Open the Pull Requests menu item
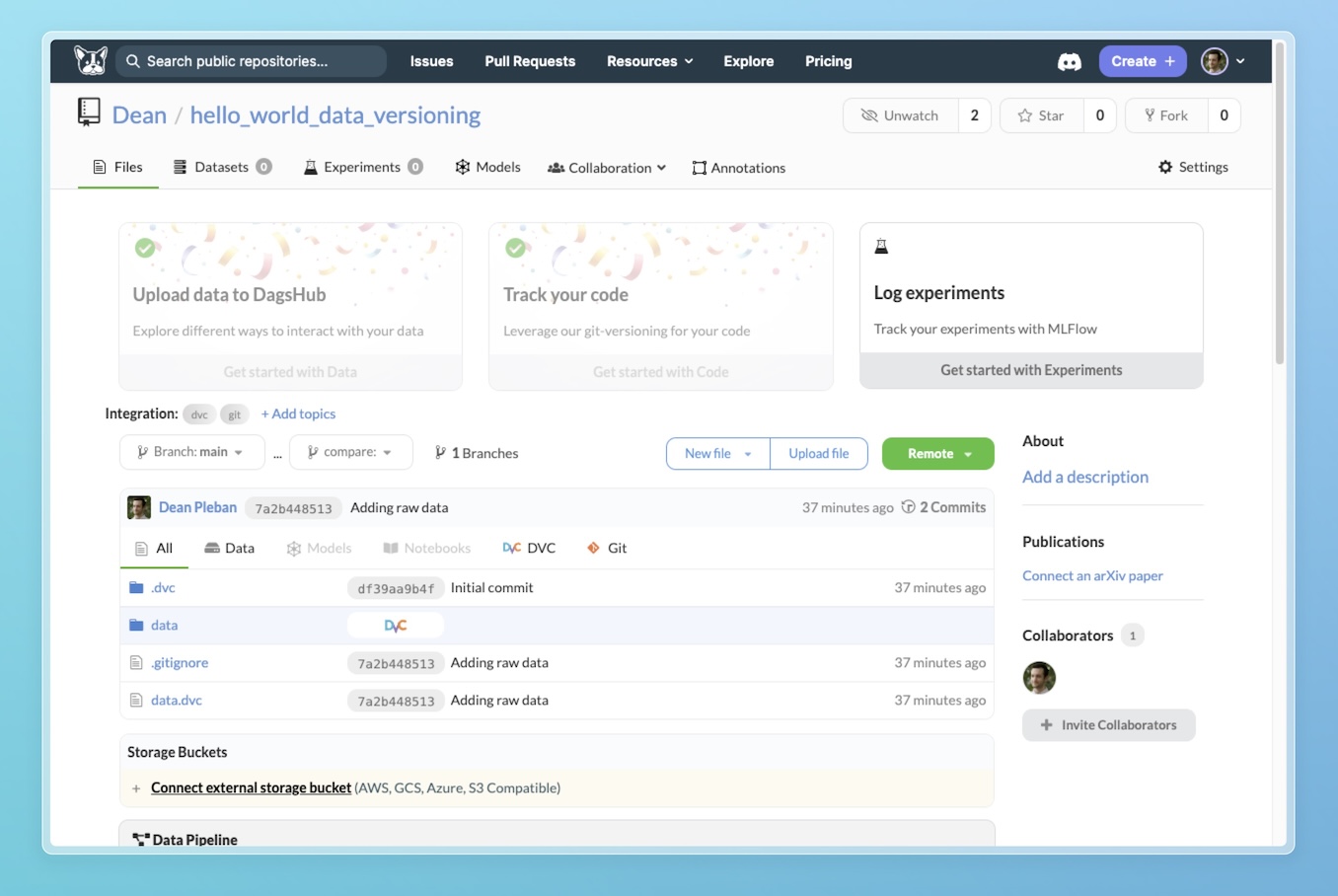1338x896 pixels. click(530, 61)
